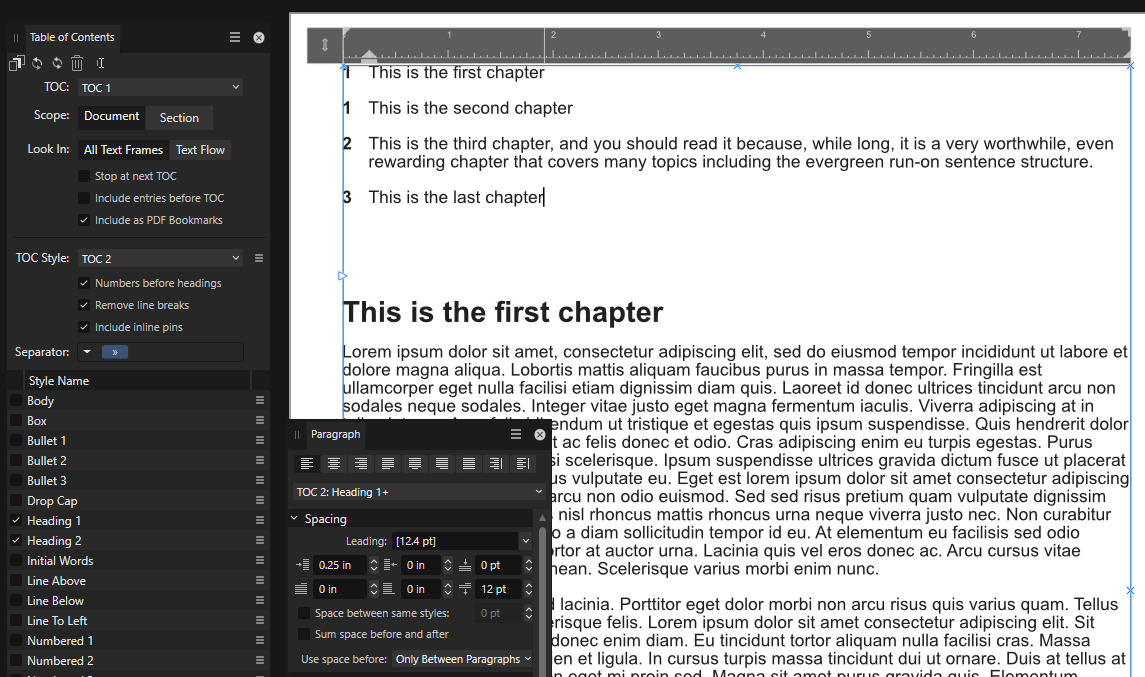Screen dimensions: 1145x677
Task: Toggle the Heading 2 style inclusion checkbox
Action: click(x=14, y=540)
